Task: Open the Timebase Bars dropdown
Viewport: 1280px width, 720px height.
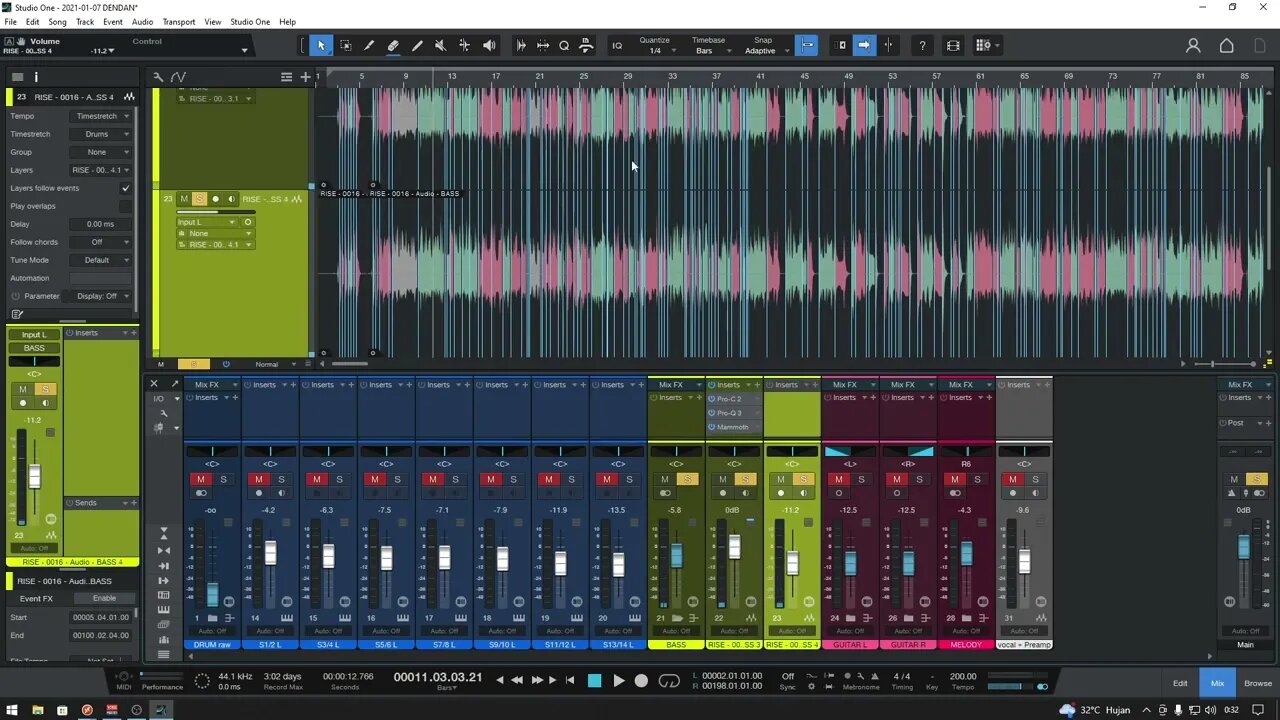Action: pos(709,50)
